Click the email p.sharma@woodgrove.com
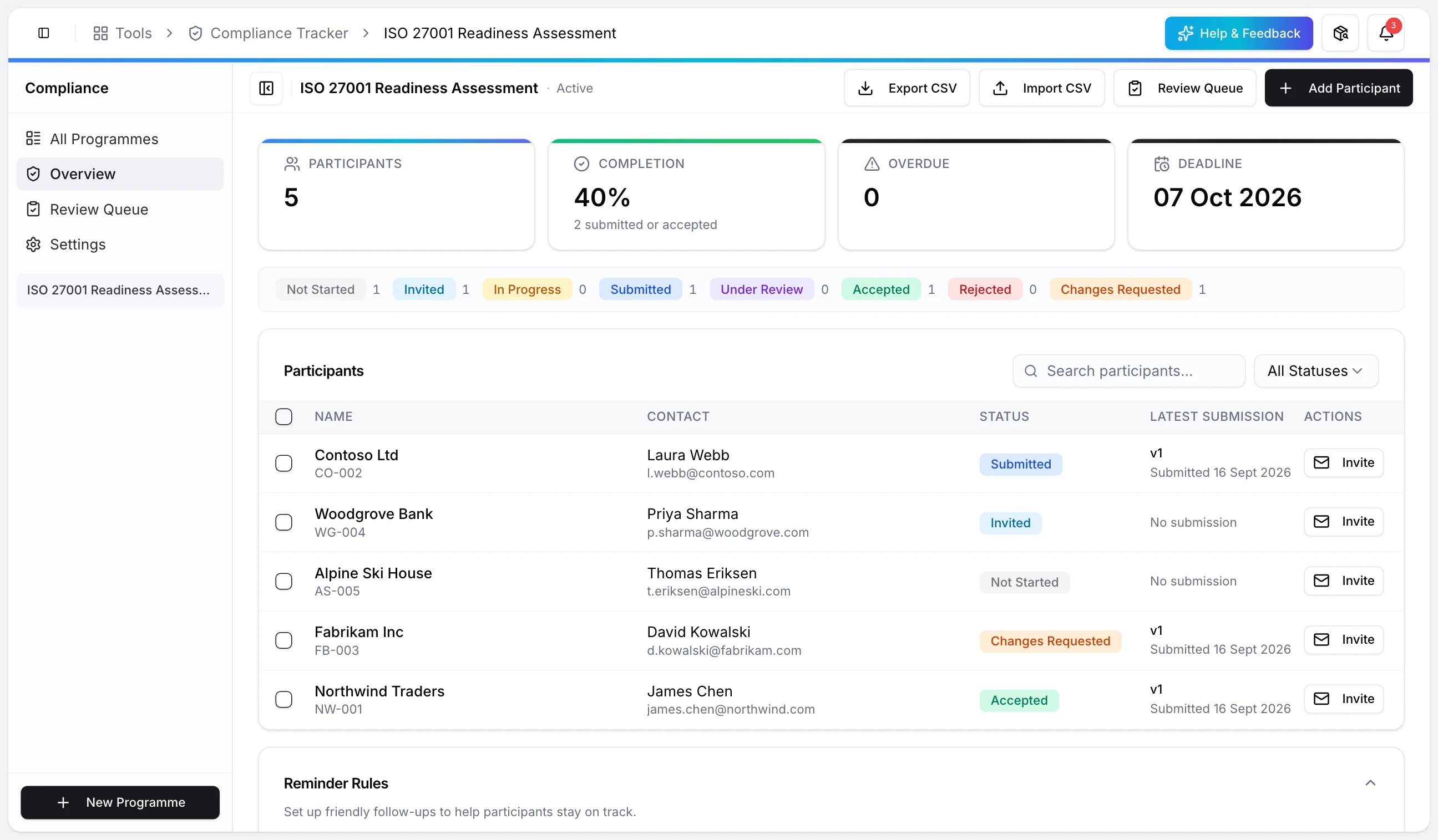 tap(727, 533)
